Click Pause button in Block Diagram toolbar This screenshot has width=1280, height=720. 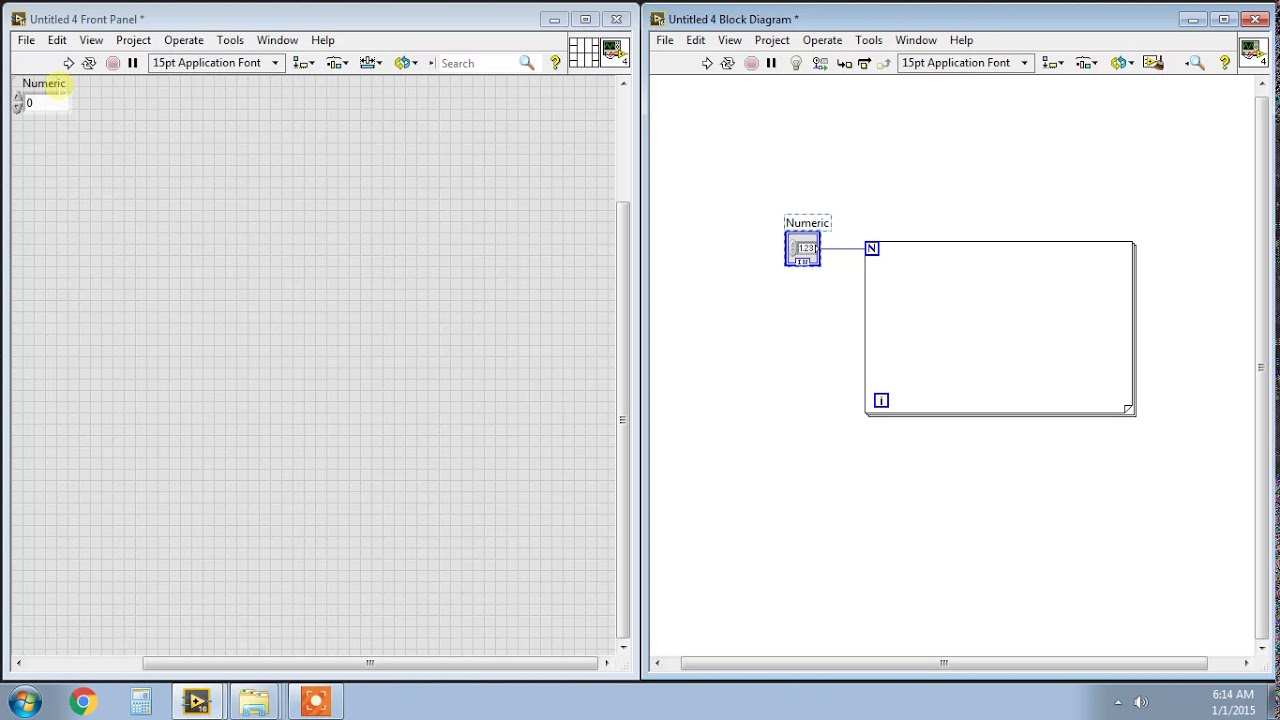tap(771, 63)
